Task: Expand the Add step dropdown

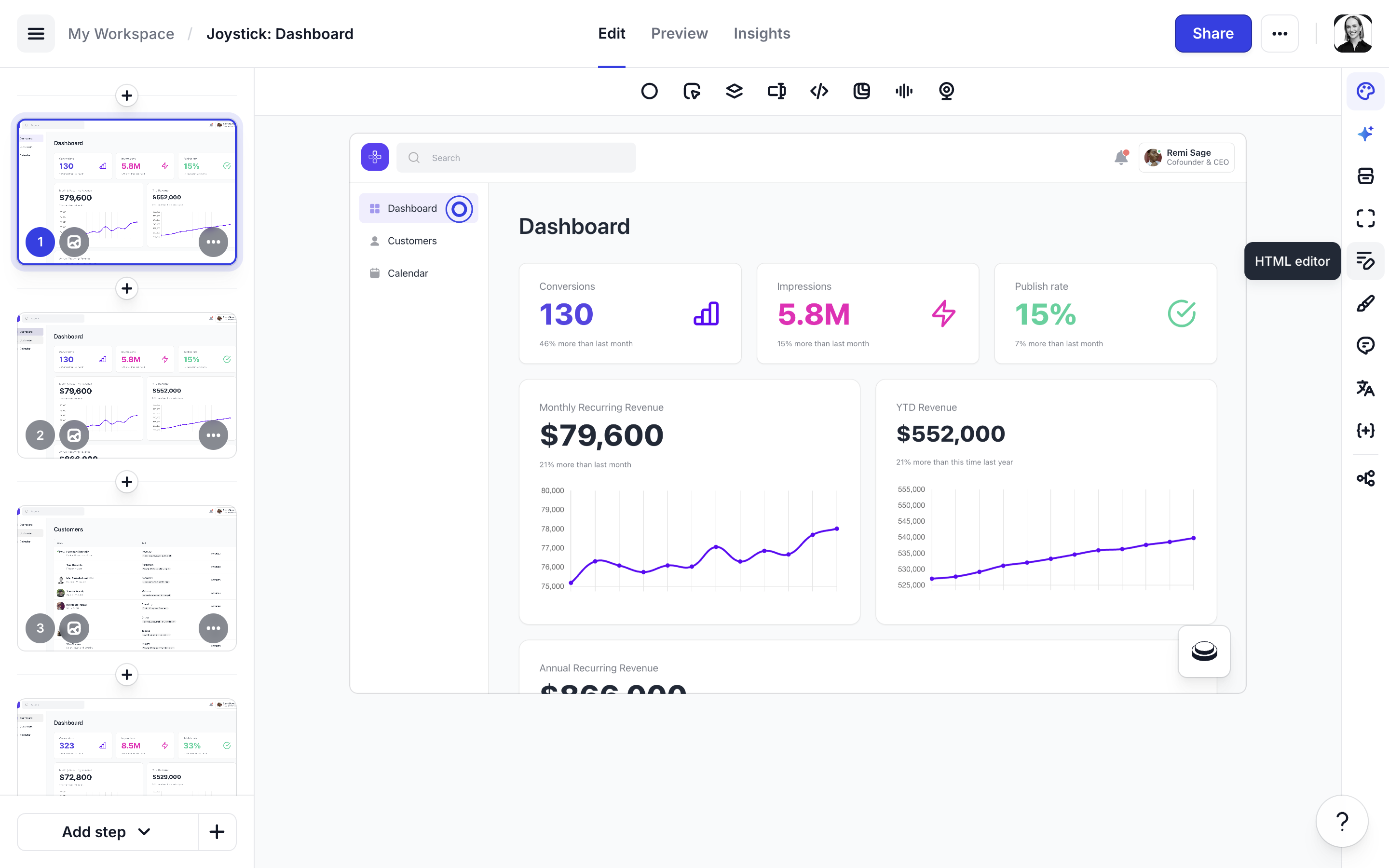Action: (108, 832)
